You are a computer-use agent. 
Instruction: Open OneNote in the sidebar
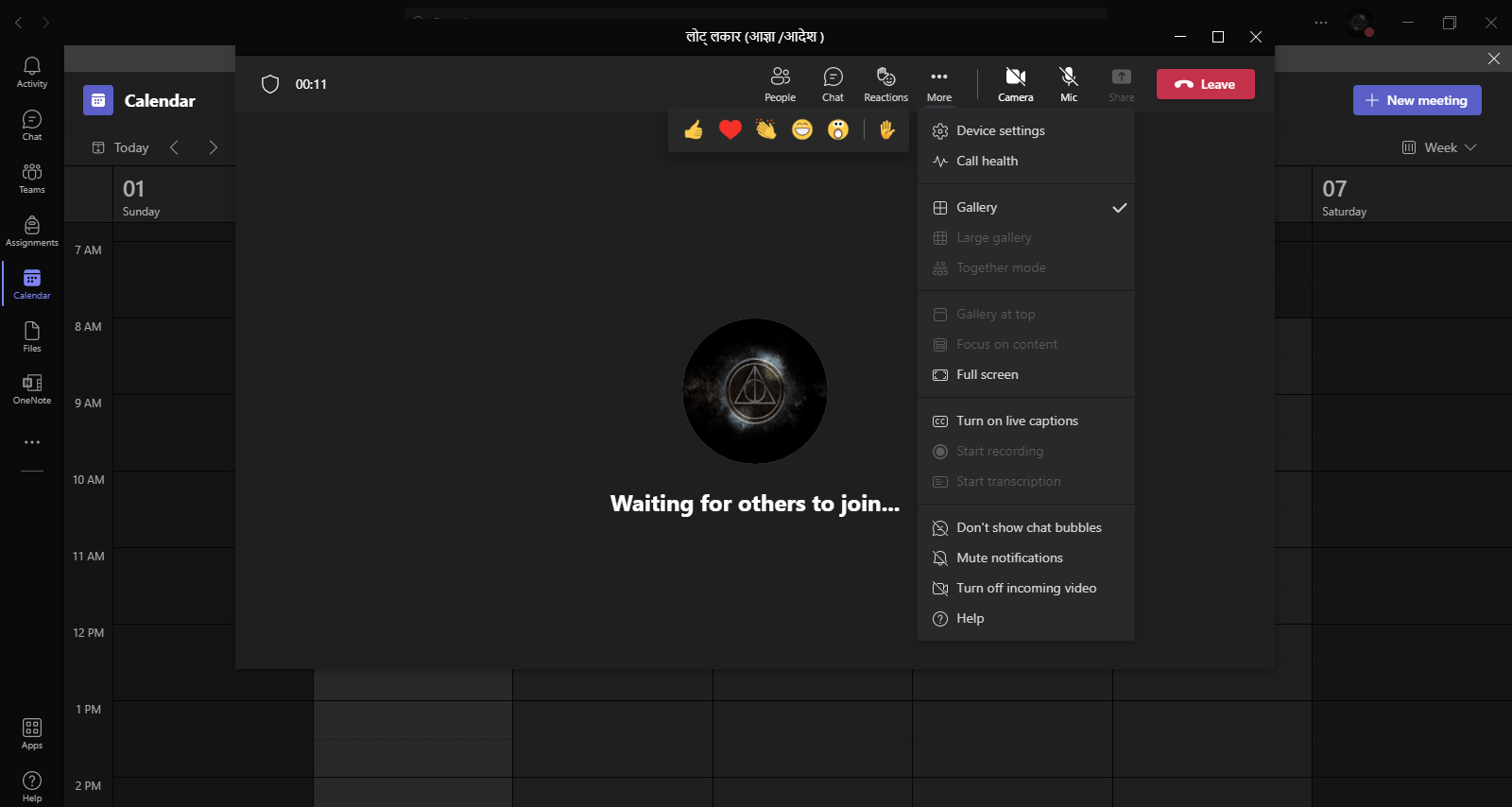[x=32, y=388]
